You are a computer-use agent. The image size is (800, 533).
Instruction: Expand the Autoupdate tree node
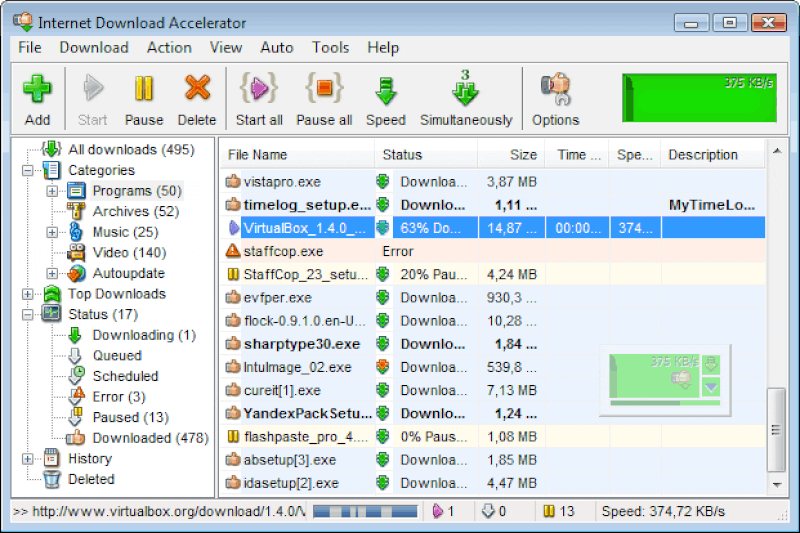tap(52, 273)
